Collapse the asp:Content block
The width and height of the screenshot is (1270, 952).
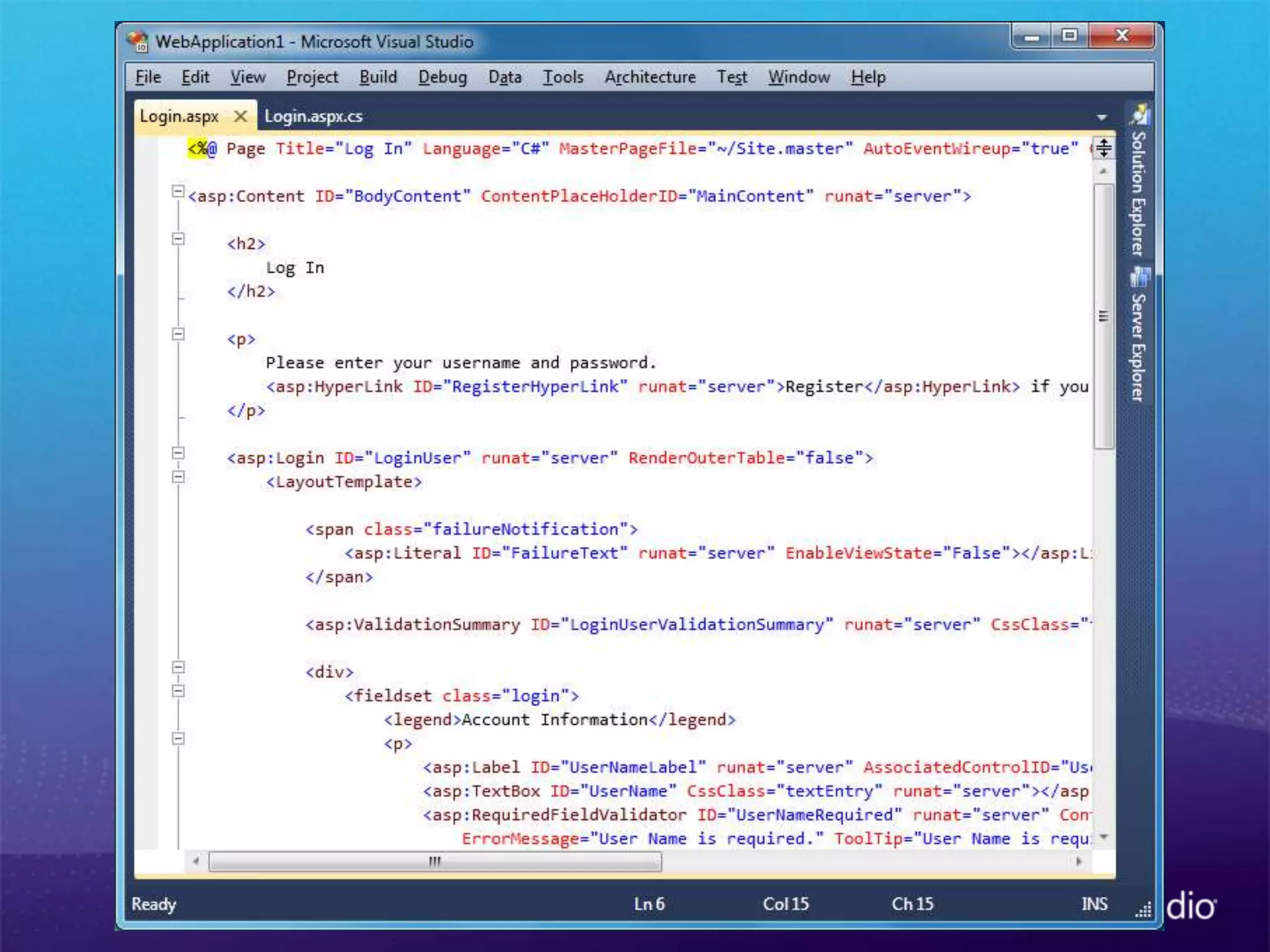[x=178, y=192]
